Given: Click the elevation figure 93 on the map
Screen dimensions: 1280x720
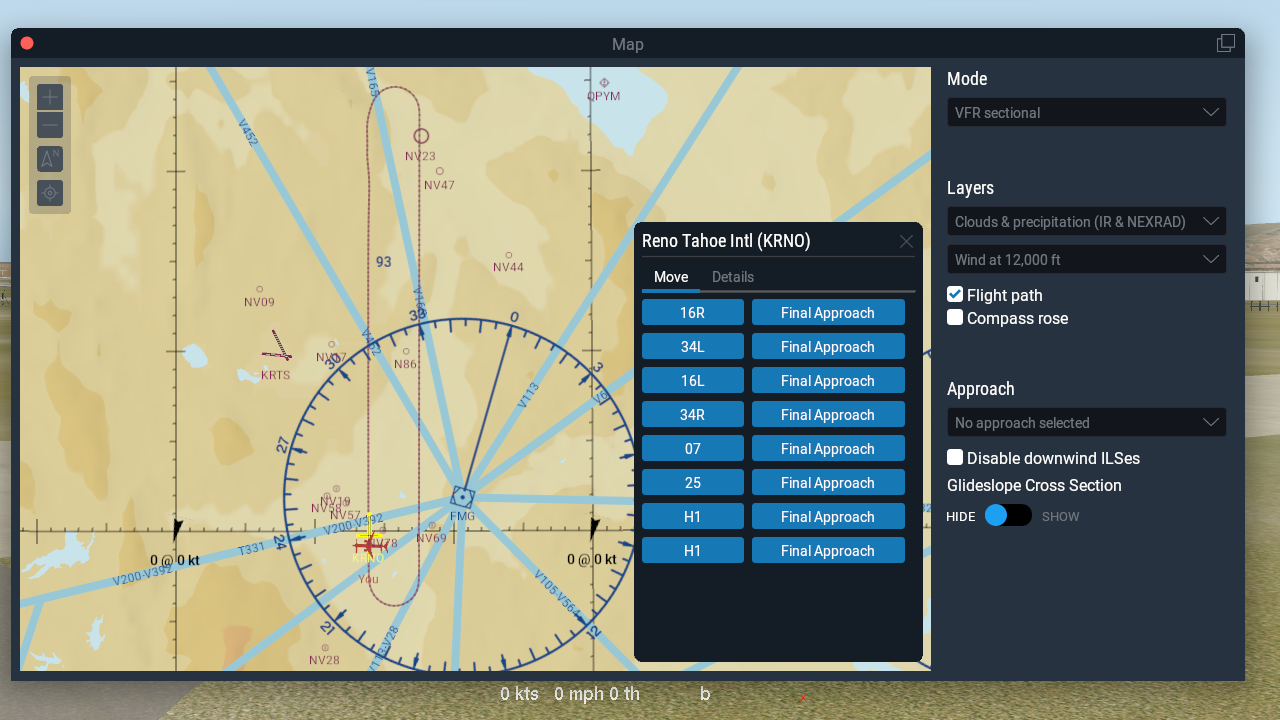Looking at the screenshot, I should click(384, 262).
